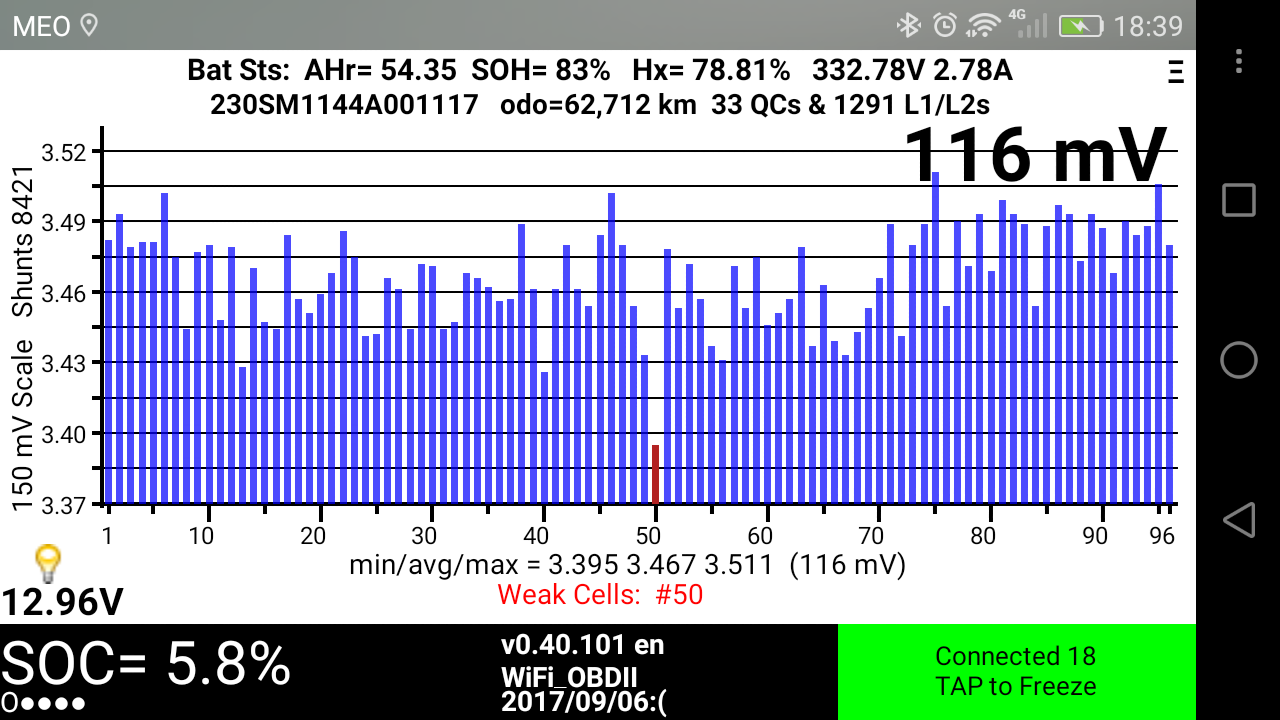This screenshot has height=720, width=1280.
Task: Tap the SOC= 5.8% readout
Action: pyautogui.click(x=146, y=662)
